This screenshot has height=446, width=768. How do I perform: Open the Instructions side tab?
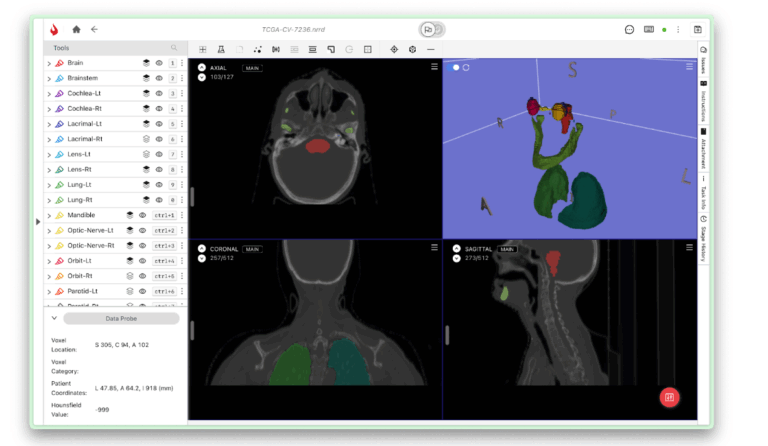(x=703, y=102)
